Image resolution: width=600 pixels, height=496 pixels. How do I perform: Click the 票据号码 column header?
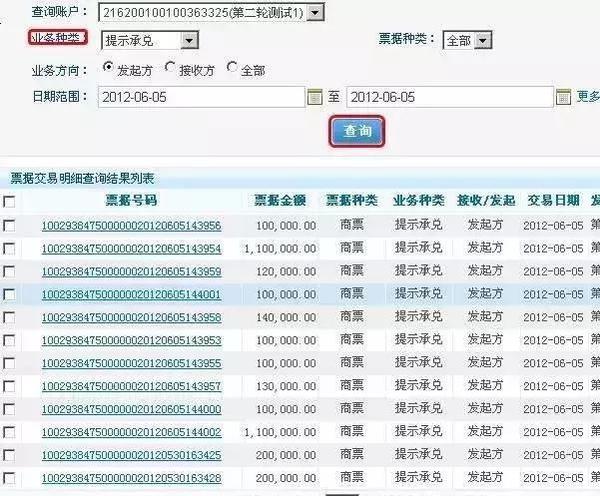[131, 200]
